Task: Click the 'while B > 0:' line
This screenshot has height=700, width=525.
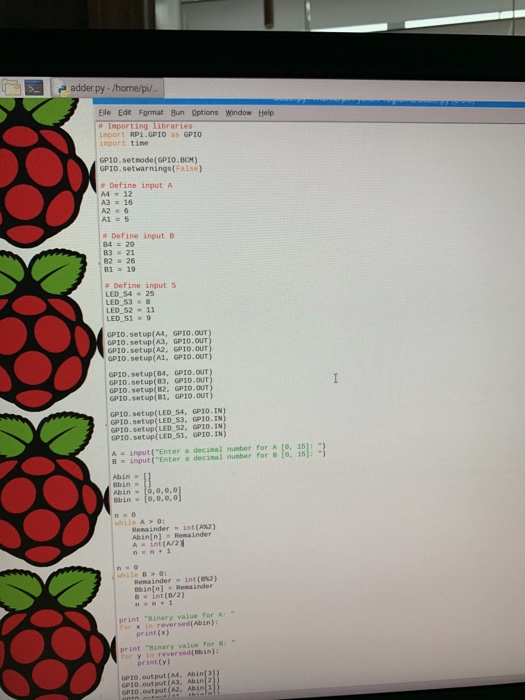Action: click(x=142, y=574)
